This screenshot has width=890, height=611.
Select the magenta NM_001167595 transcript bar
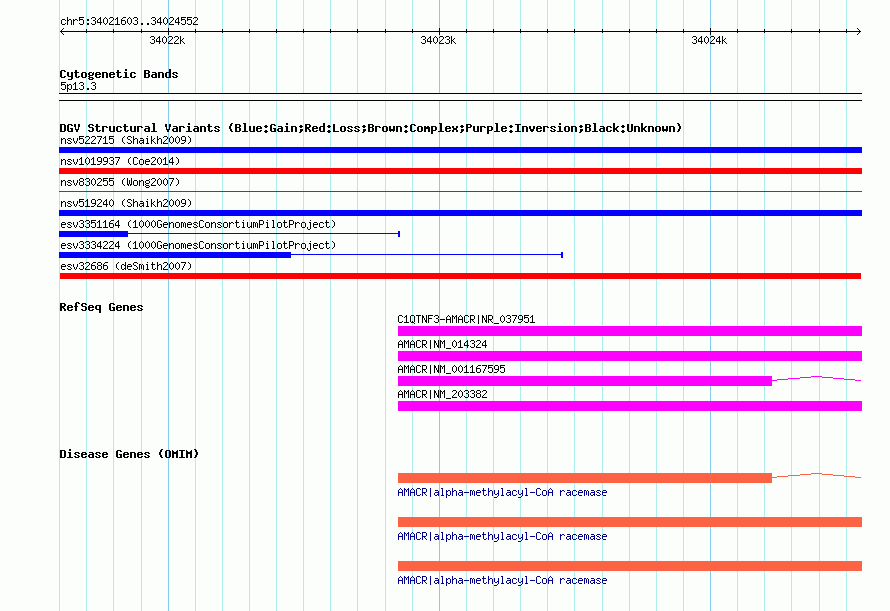coord(585,381)
